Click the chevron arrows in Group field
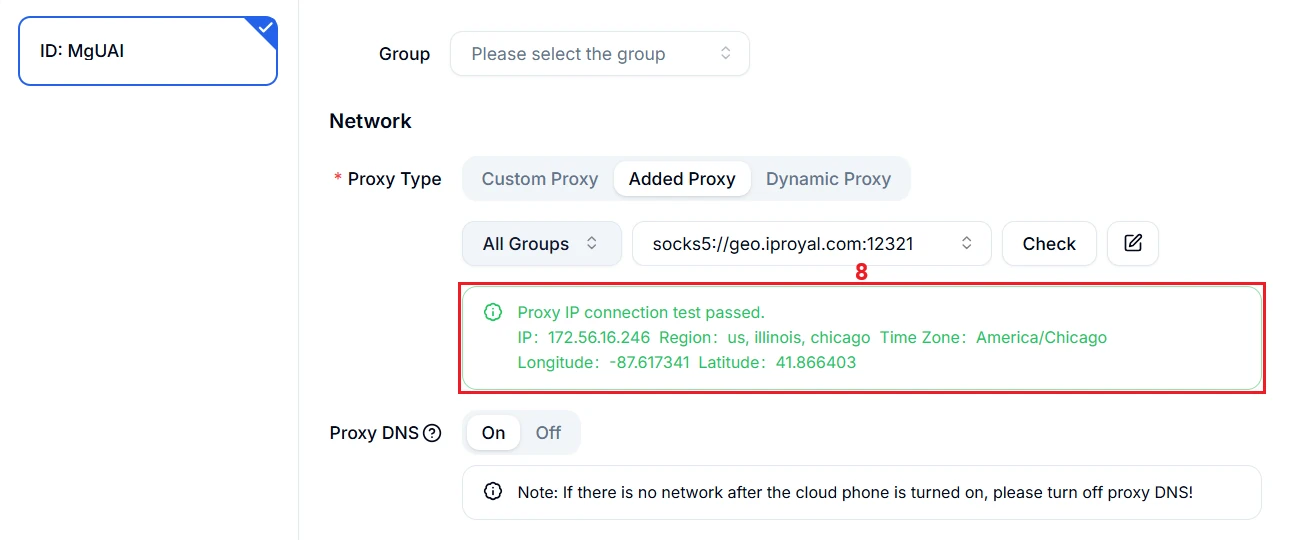The width and height of the screenshot is (1305, 540). pos(726,54)
